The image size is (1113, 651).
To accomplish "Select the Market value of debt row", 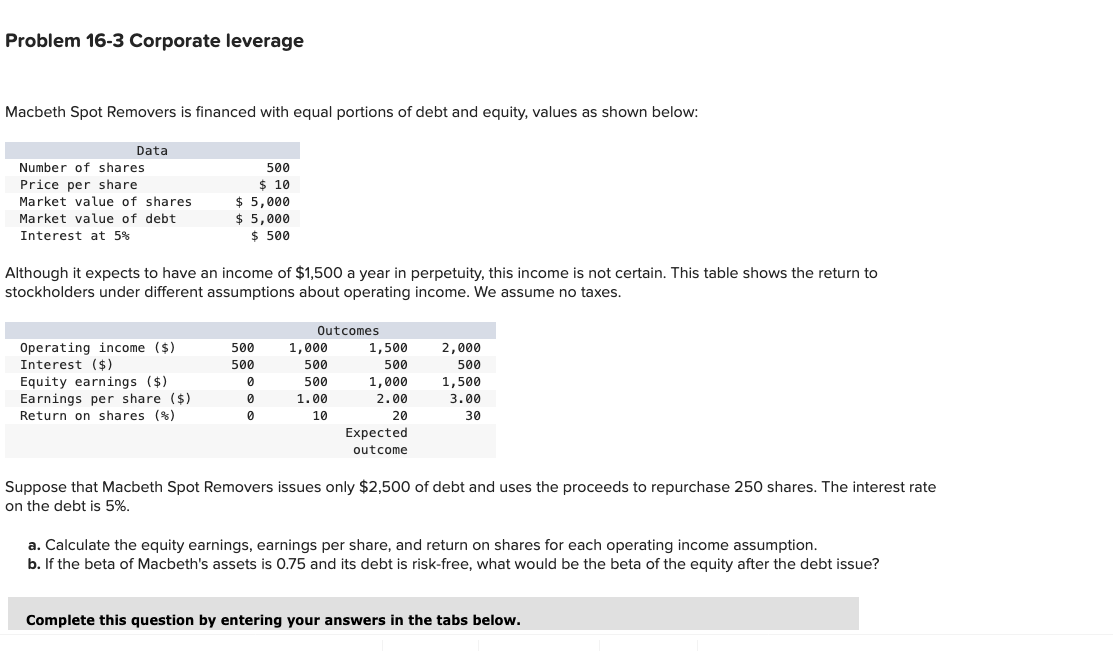I will coord(150,218).
